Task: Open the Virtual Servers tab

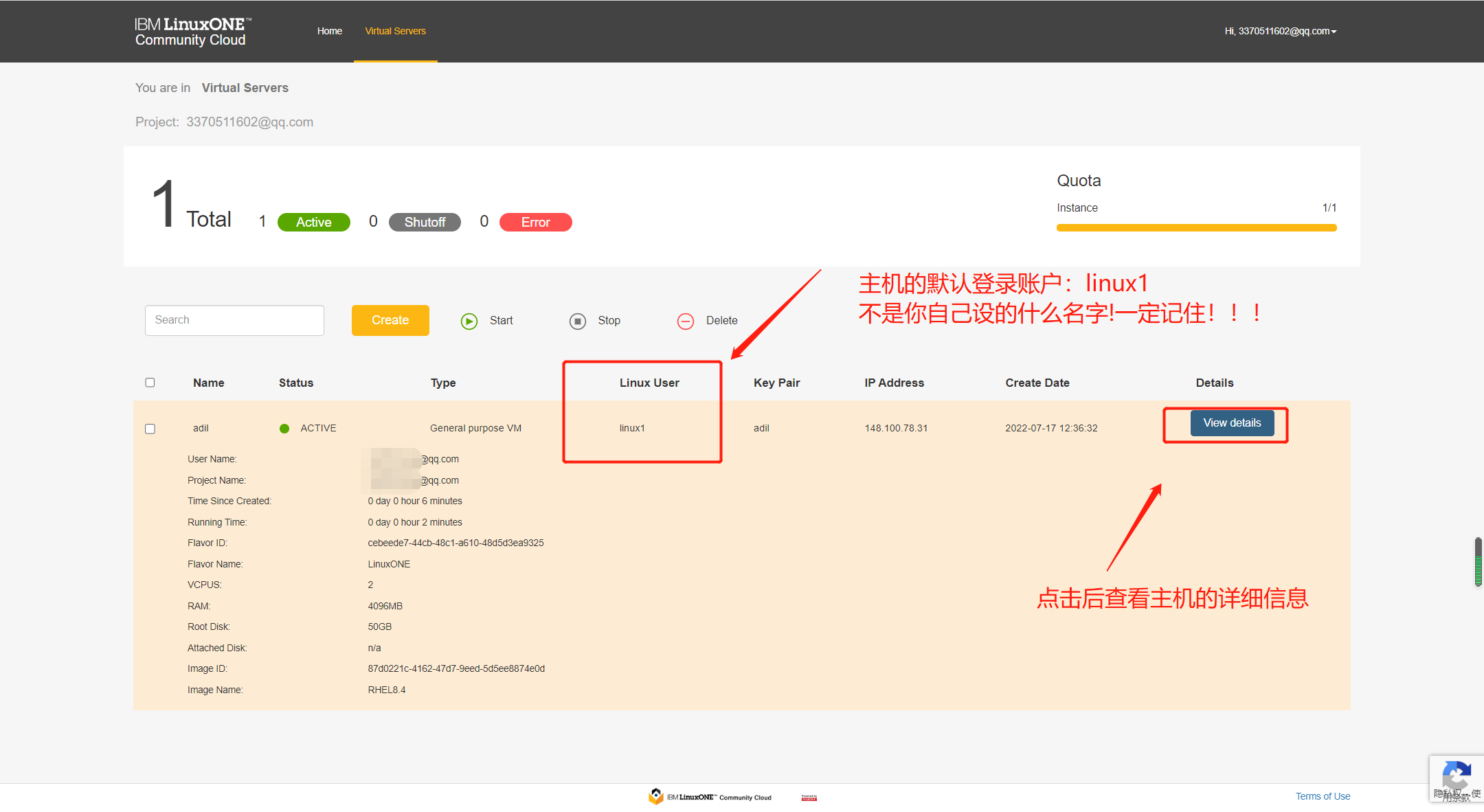Action: tap(395, 32)
